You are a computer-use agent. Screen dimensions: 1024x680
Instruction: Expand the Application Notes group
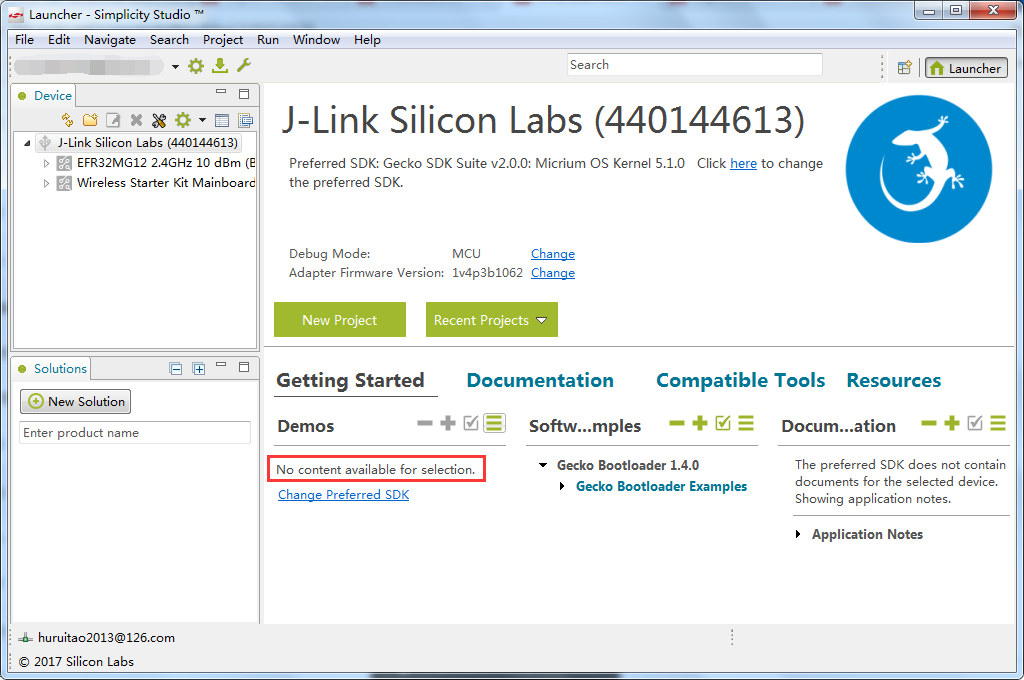797,534
